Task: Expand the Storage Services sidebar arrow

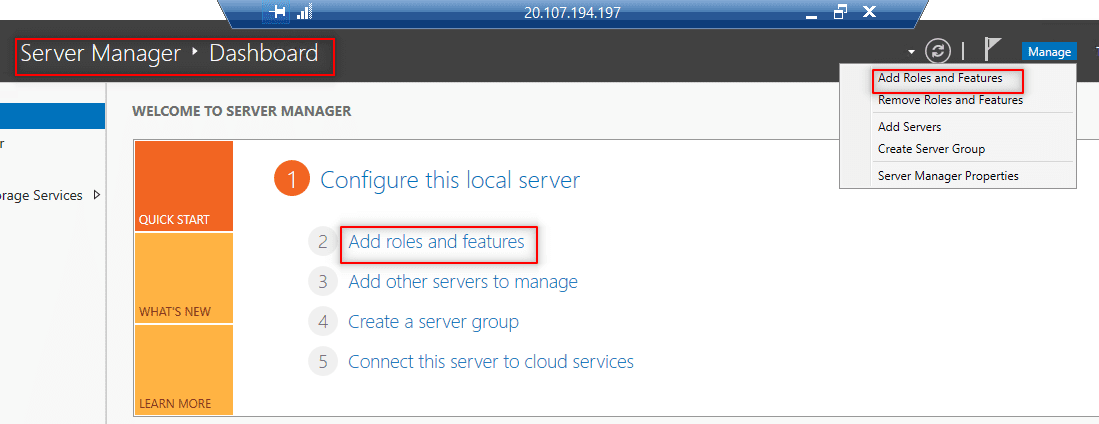Action: click(x=96, y=196)
